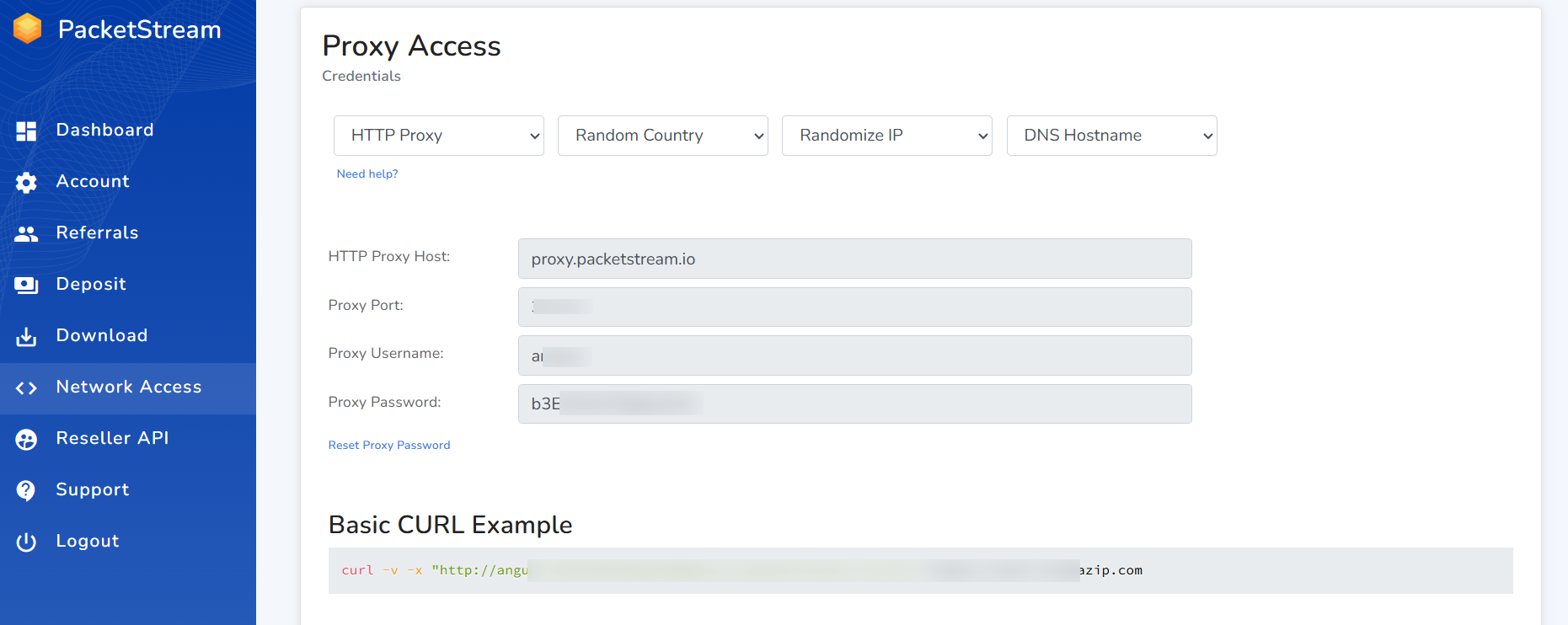Click the Proxy Port field

[855, 307]
